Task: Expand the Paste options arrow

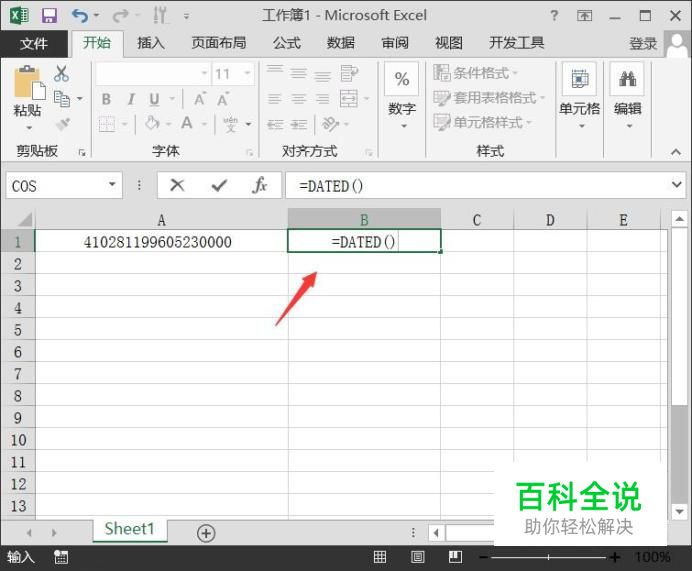Action: click(29, 128)
